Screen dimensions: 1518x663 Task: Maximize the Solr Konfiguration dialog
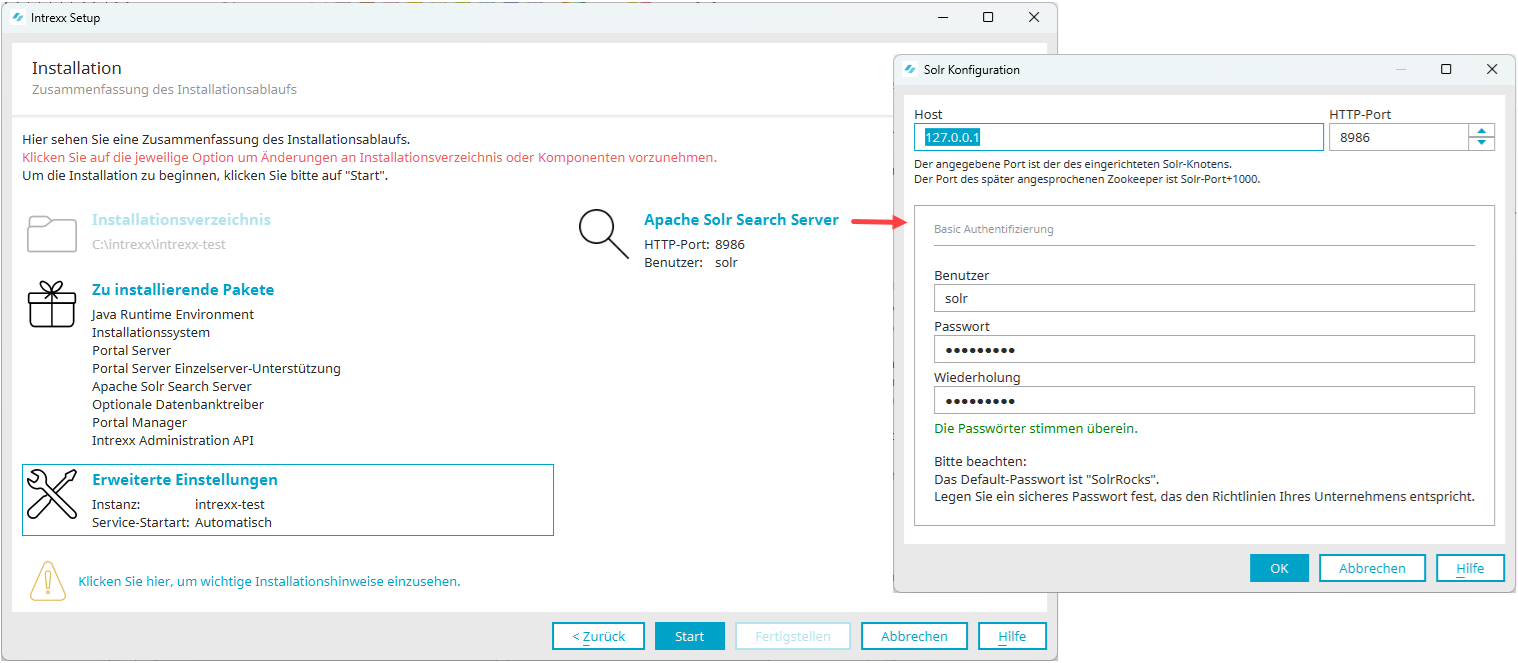click(1446, 70)
